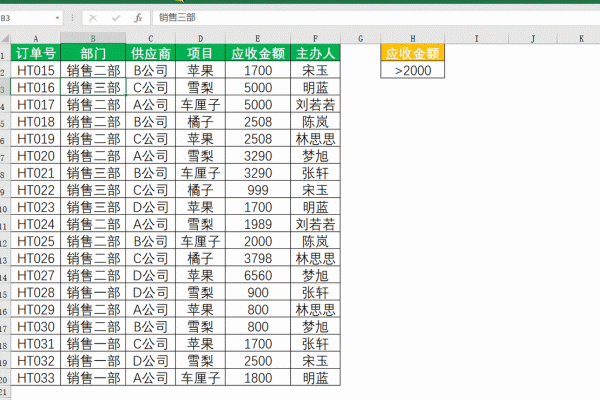Select the 销售三部 cell in HT016 row

point(93,87)
